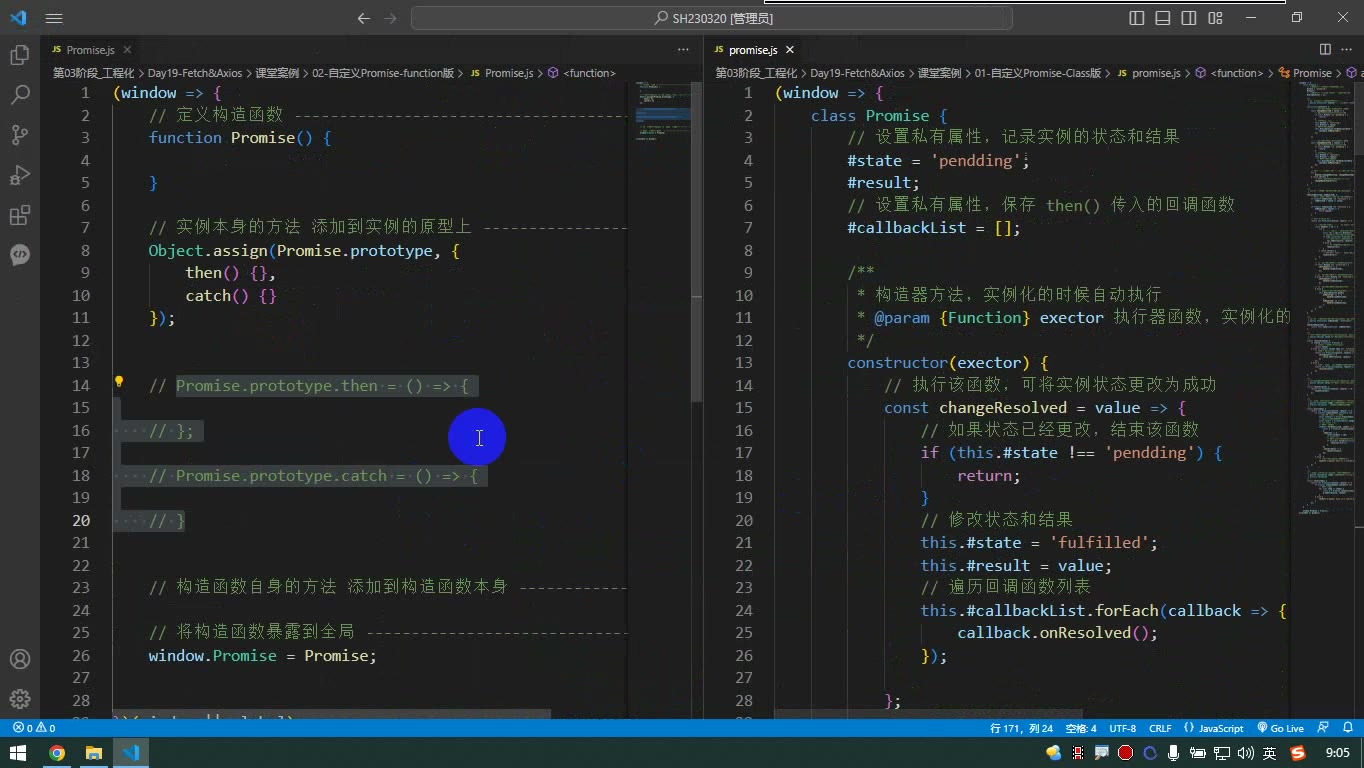
Task: Change indentation via 空格: 4 status item
Action: 1081,728
